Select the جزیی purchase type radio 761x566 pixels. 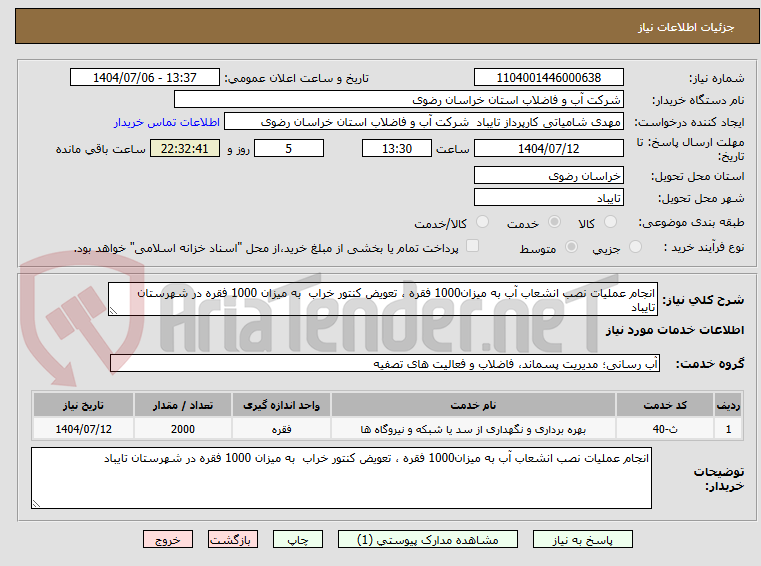click(x=635, y=247)
